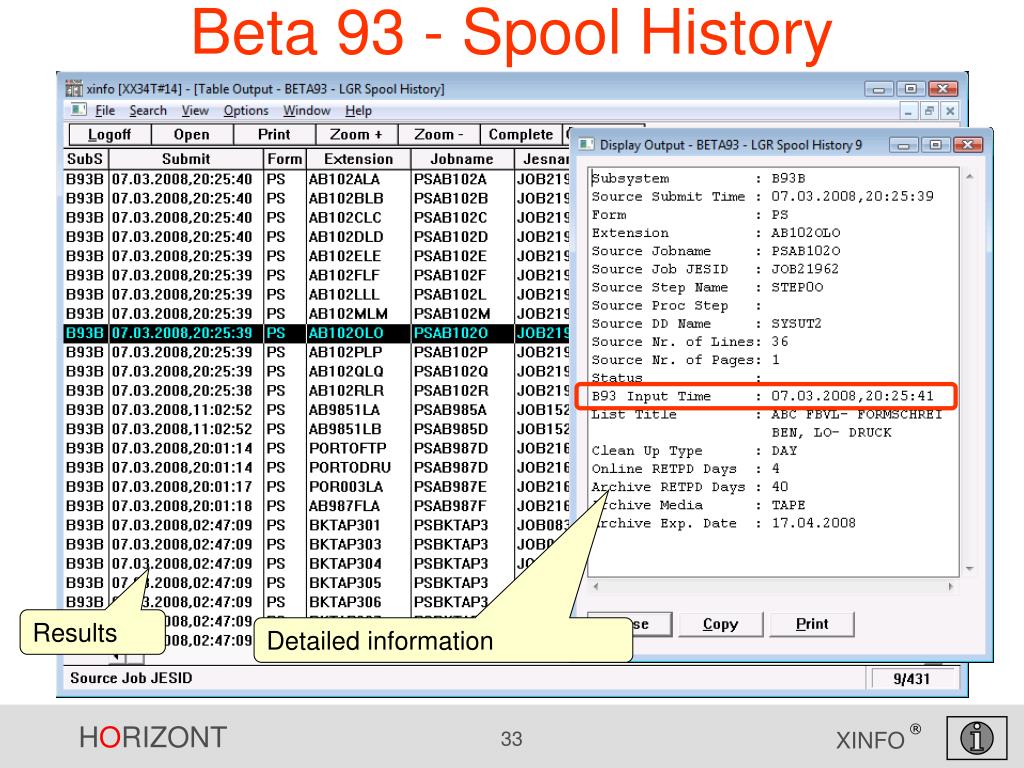The width and height of the screenshot is (1024, 768).
Task: Sort by the Extension column header
Action: click(359, 159)
